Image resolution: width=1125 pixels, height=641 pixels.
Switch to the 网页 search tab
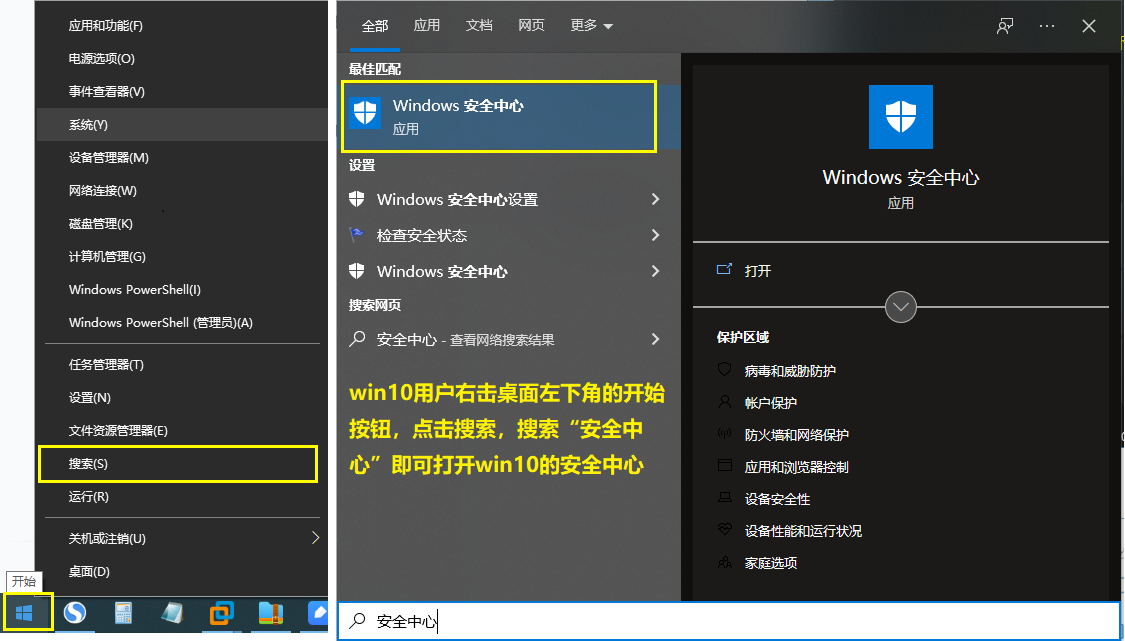point(532,26)
